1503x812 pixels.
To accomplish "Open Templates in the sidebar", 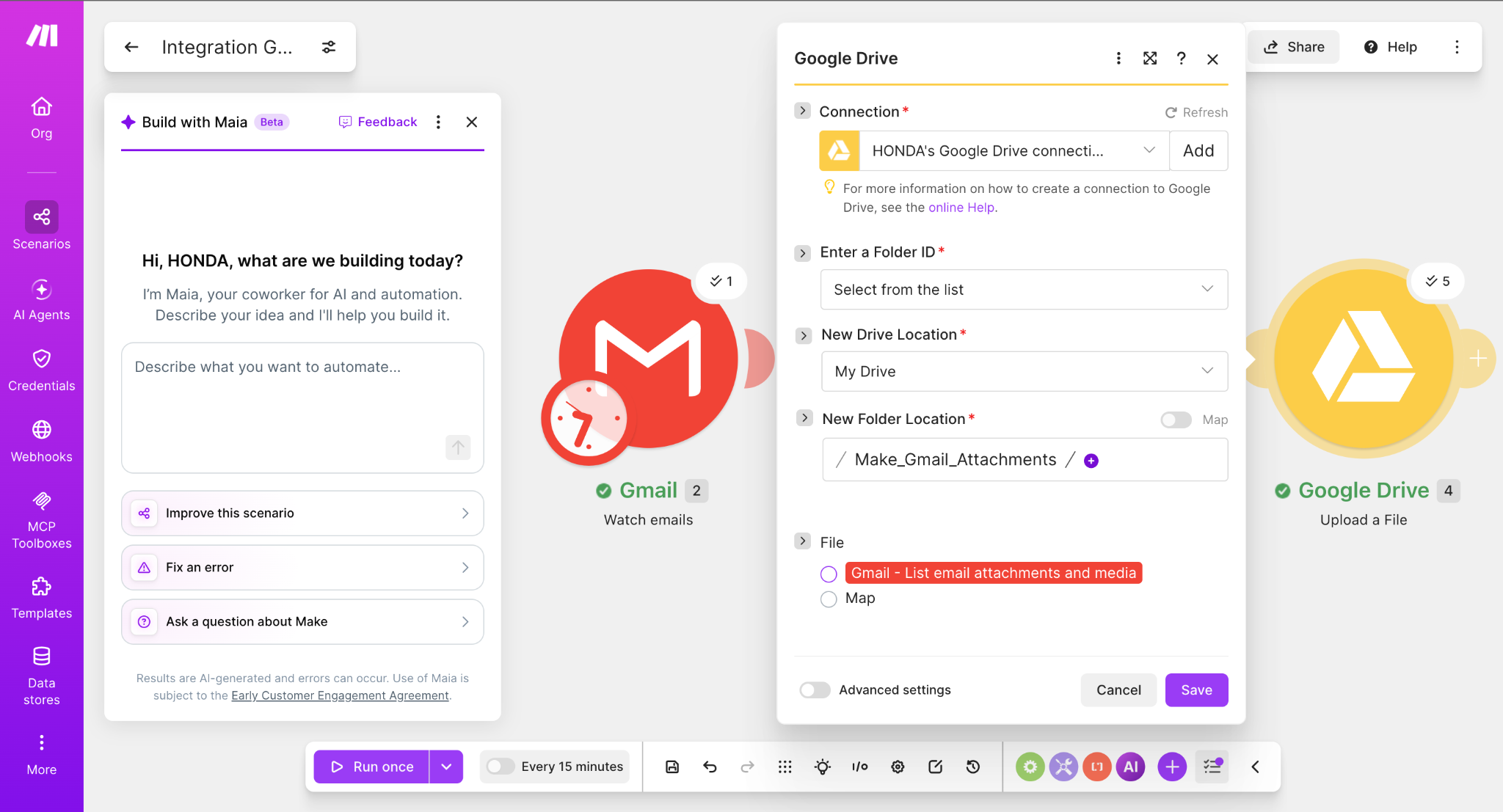I will (42, 598).
